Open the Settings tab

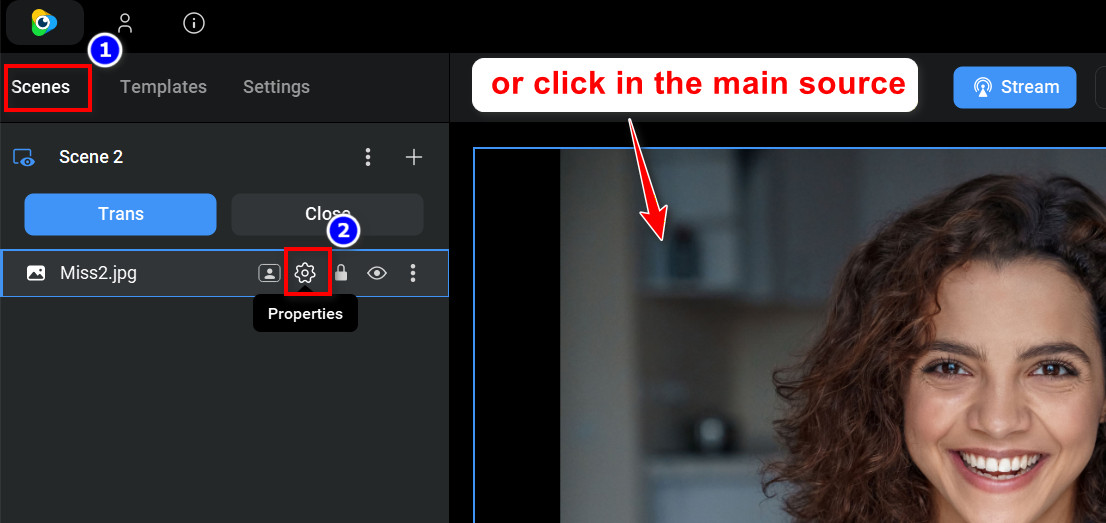pyautogui.click(x=276, y=87)
